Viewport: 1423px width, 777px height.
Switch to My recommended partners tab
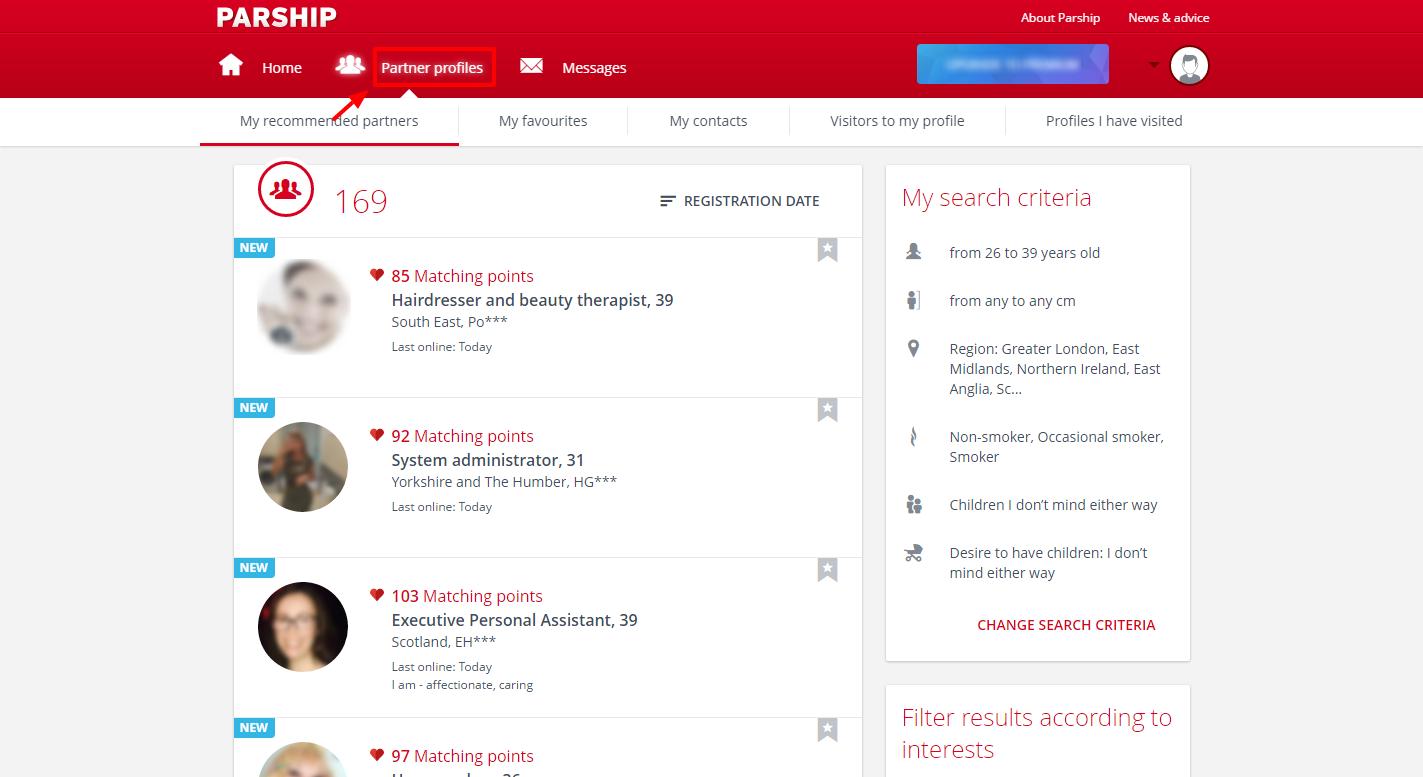(329, 121)
